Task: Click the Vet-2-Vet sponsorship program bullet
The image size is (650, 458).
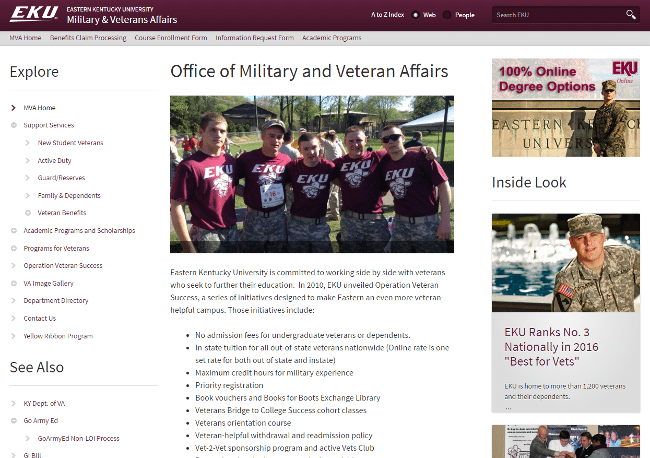Action: 285,448
